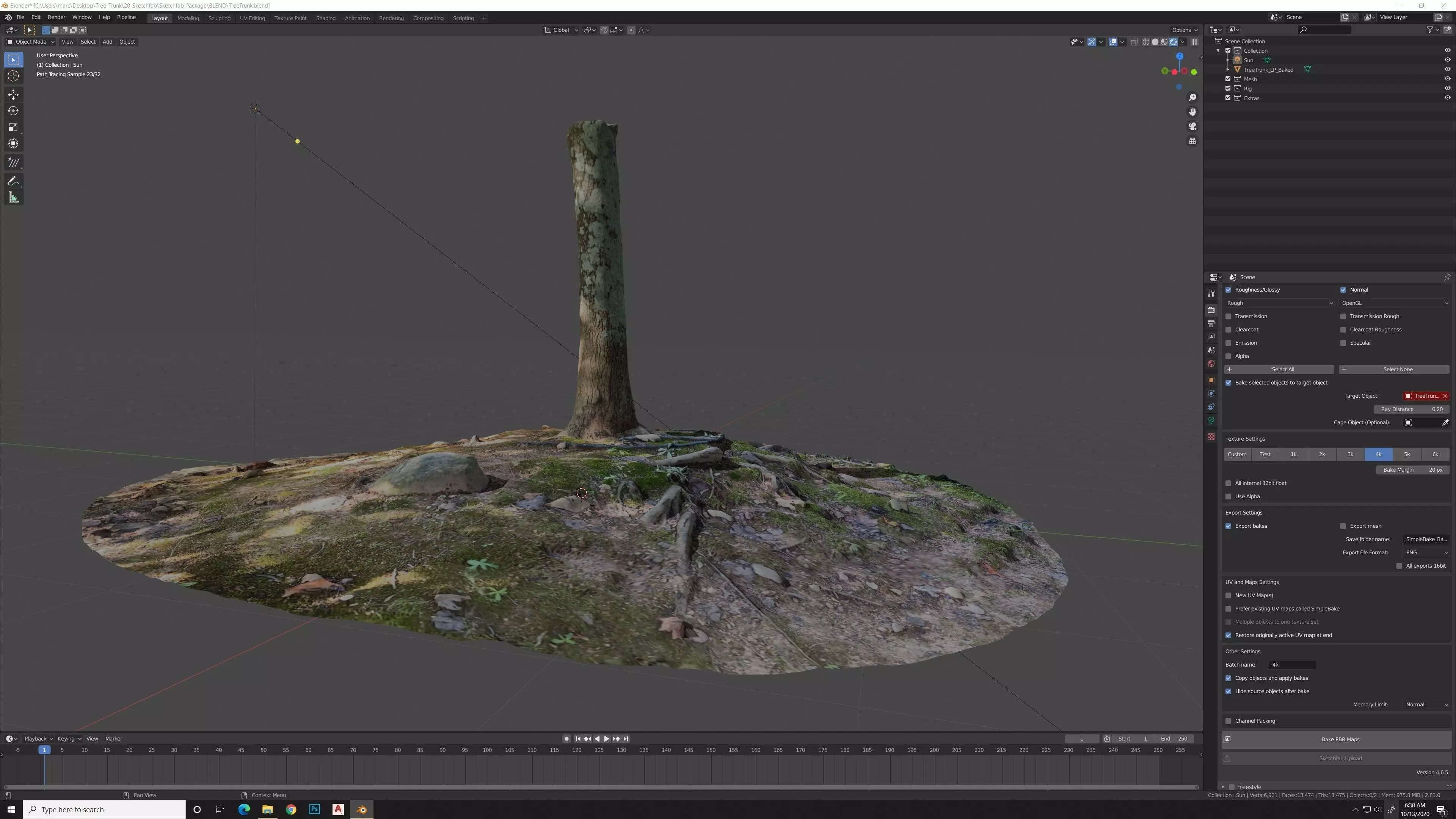Select the Measure tool
This screenshot has width=1456, height=819.
tap(14, 197)
